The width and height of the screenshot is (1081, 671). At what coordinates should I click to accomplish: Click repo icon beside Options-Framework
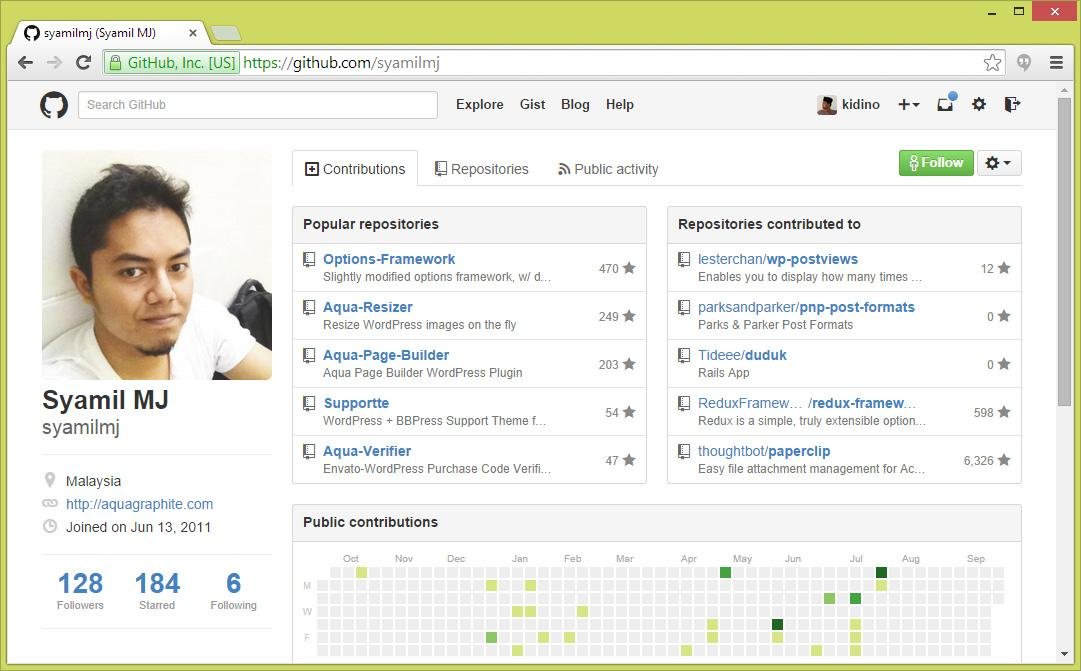[x=309, y=259]
